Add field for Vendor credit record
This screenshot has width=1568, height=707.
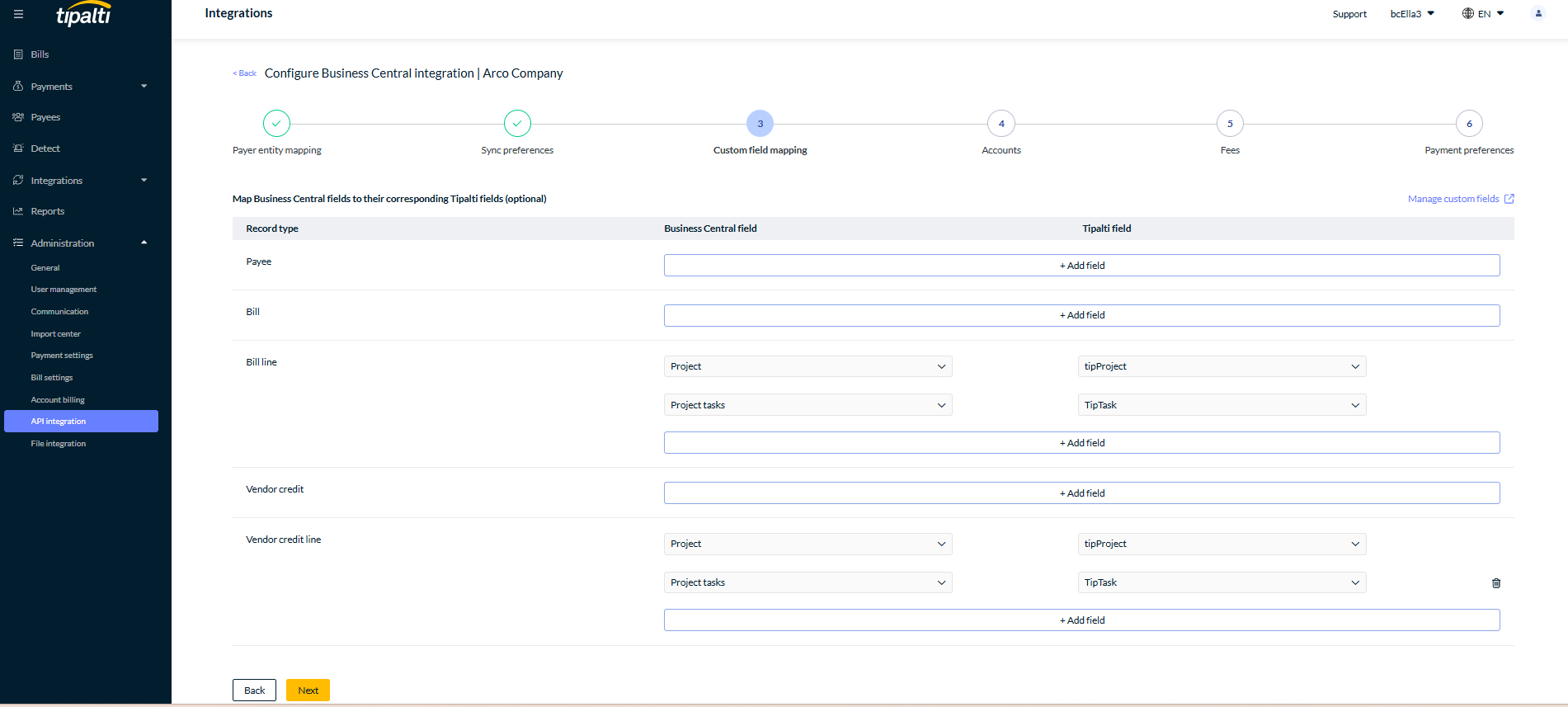pos(1081,493)
